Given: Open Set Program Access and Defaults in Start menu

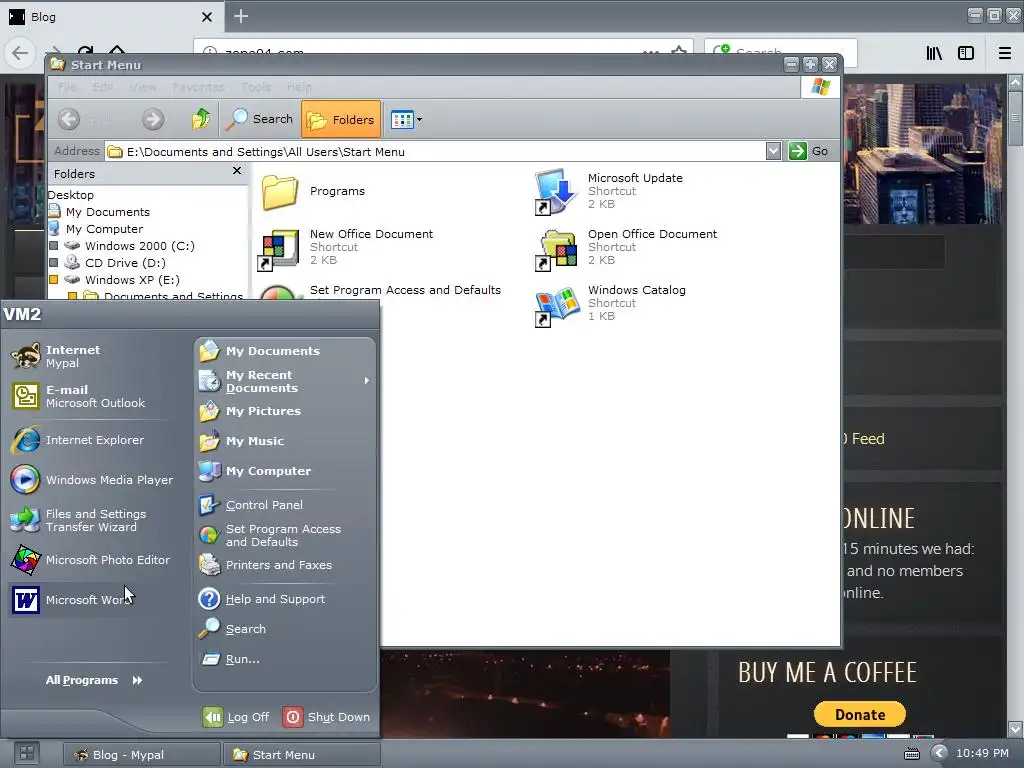Looking at the screenshot, I should point(270,536).
